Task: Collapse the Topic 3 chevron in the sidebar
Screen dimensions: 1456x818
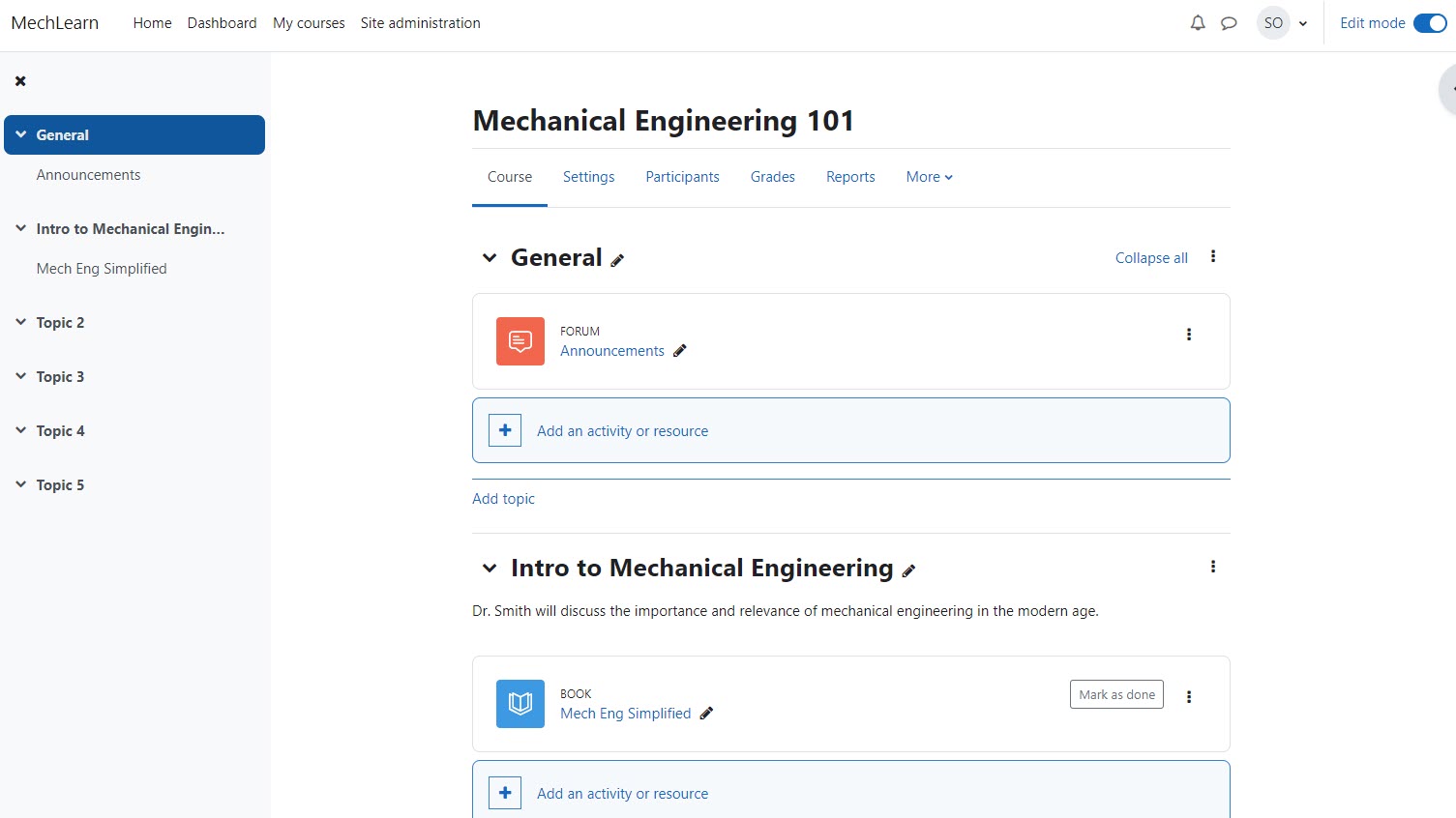Action: point(20,376)
